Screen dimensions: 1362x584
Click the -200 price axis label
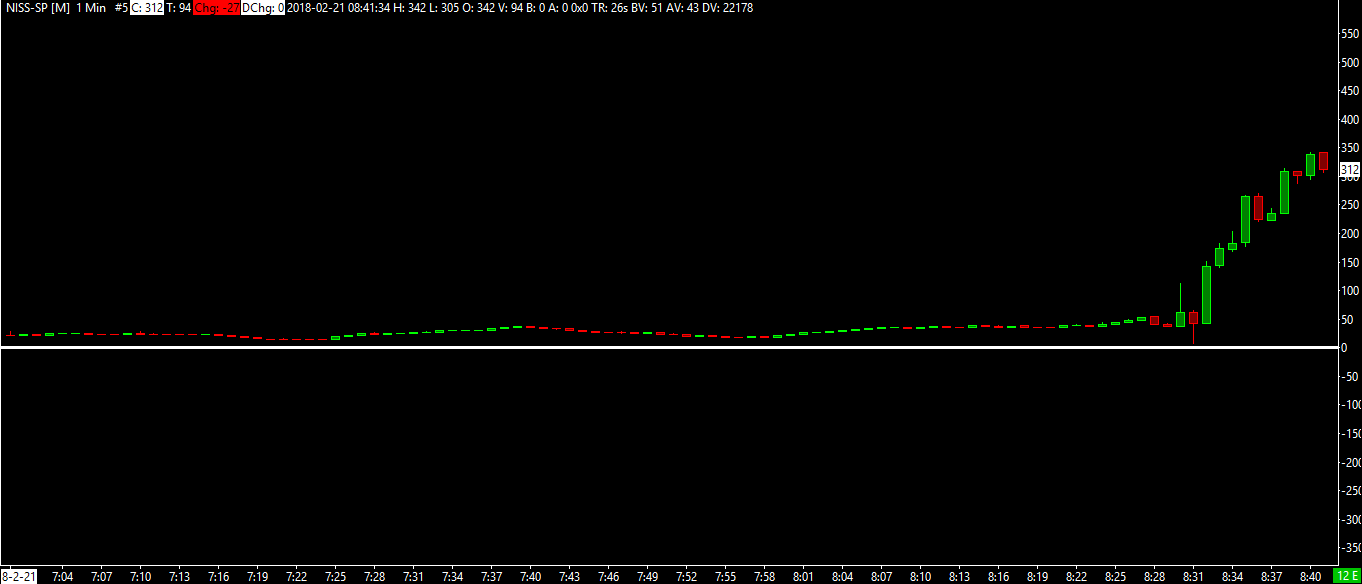[1349, 463]
